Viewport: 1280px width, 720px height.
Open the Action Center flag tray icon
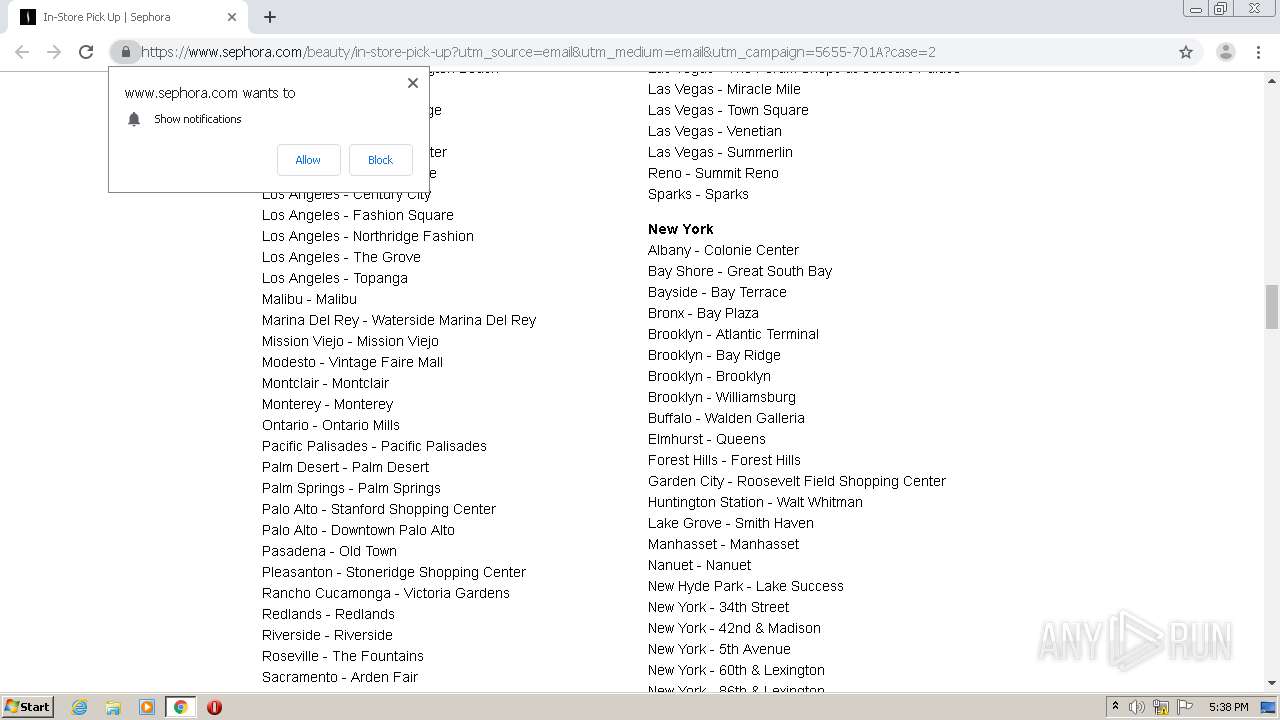1185,707
